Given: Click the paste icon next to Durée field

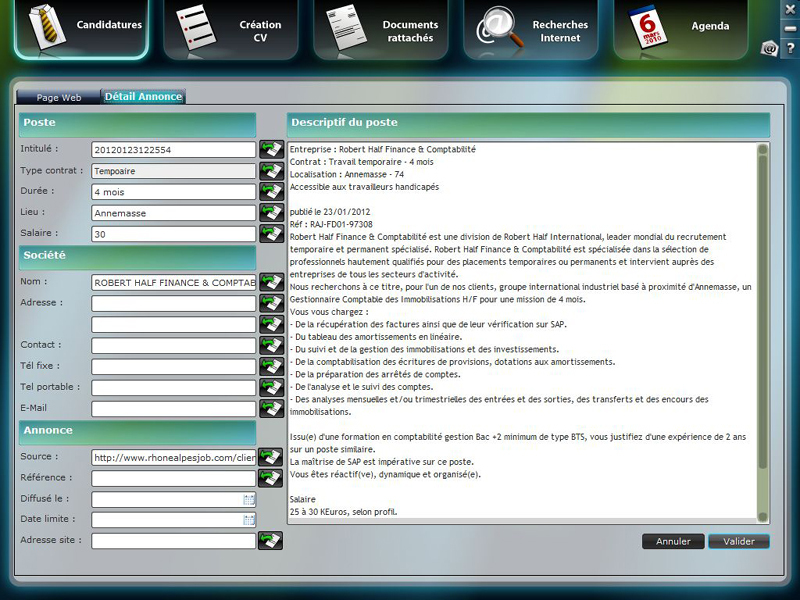Looking at the screenshot, I should point(271,191).
